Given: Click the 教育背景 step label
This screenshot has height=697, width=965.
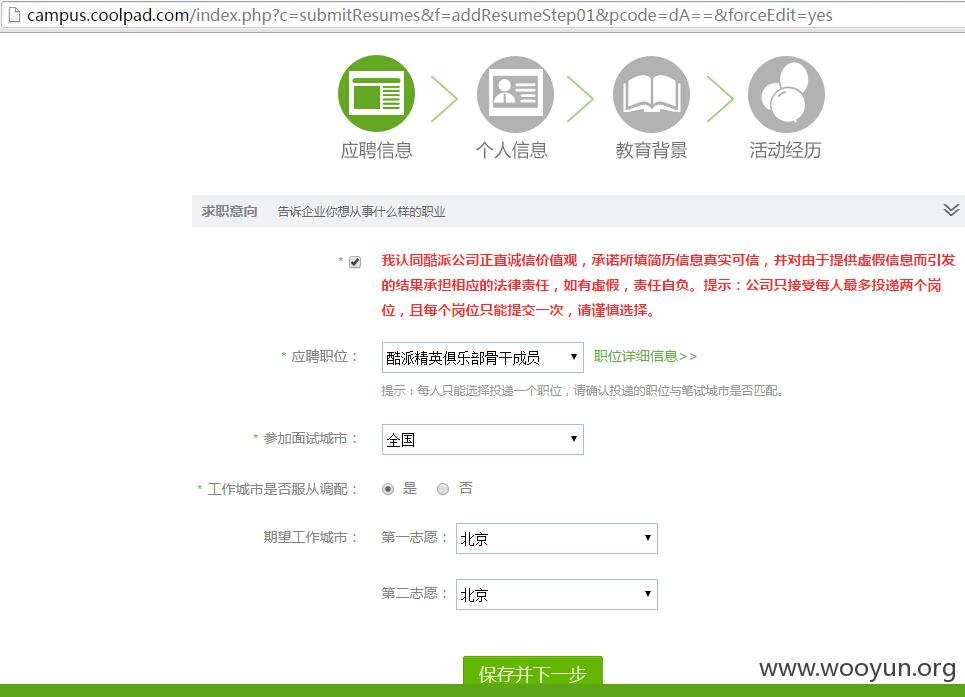Looking at the screenshot, I should 651,150.
